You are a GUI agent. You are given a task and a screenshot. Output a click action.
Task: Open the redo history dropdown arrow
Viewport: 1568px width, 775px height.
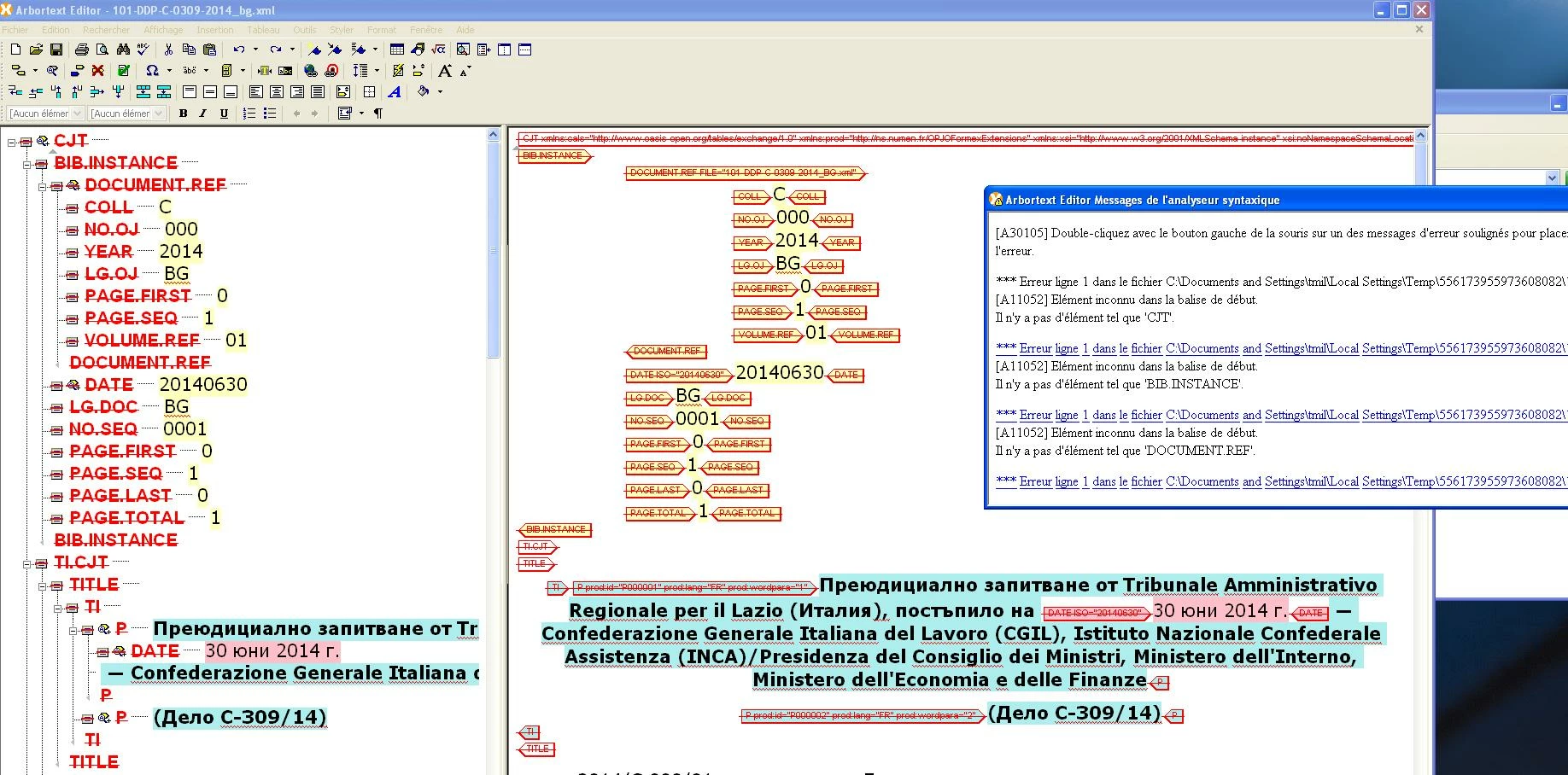(292, 50)
